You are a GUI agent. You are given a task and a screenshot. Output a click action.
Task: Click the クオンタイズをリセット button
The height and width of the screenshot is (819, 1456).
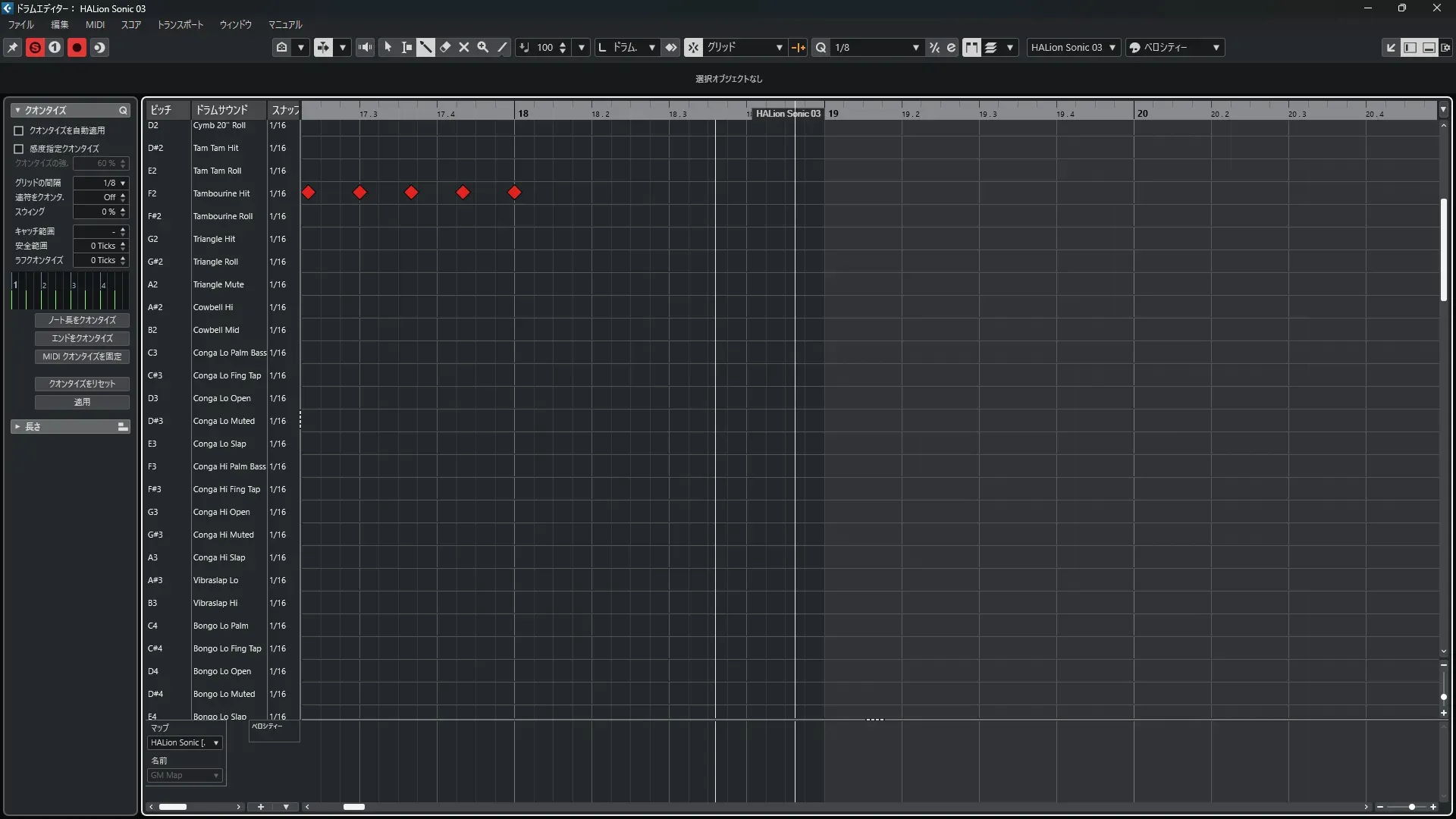[82, 384]
